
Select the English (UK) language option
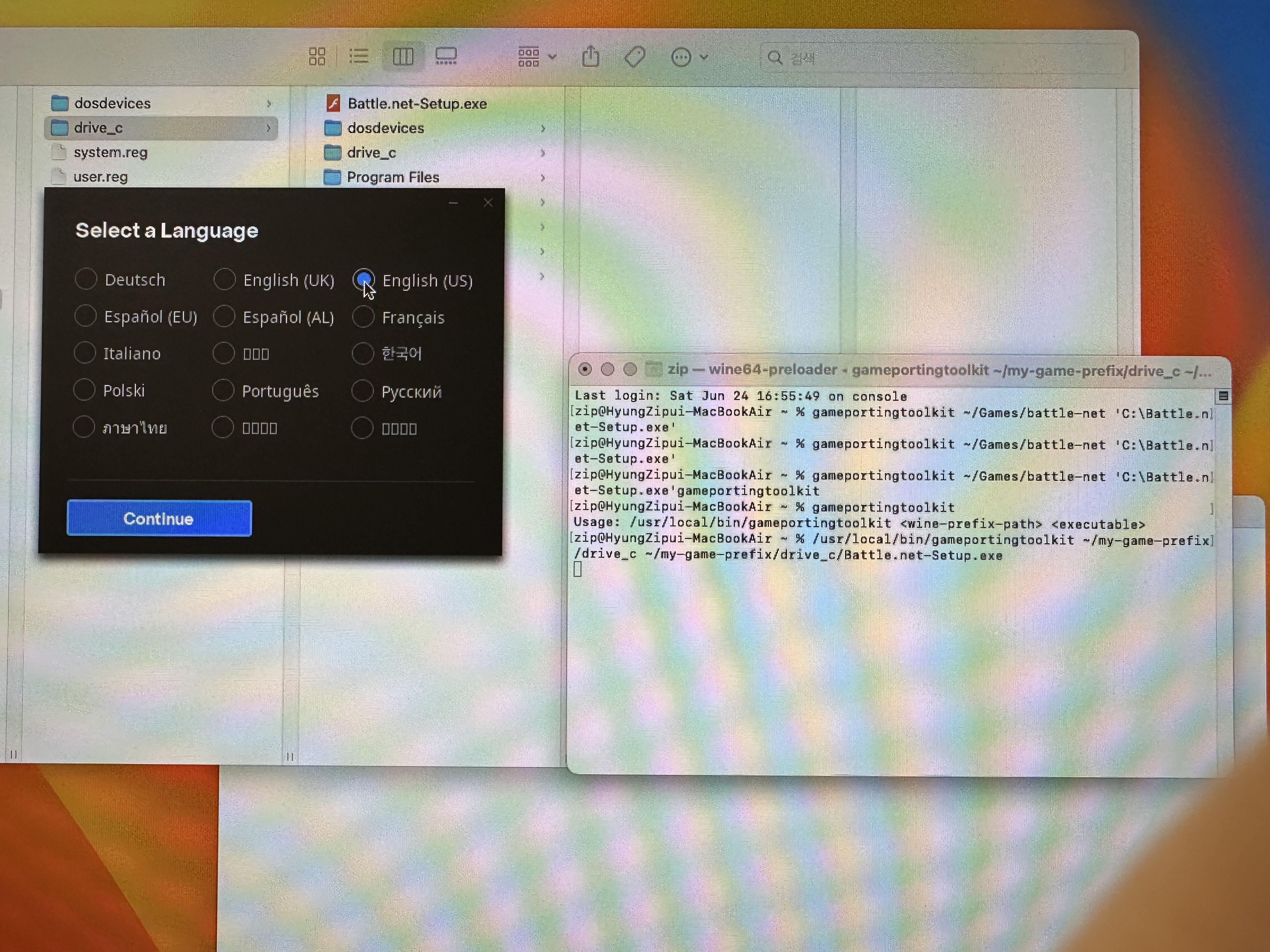point(274,280)
